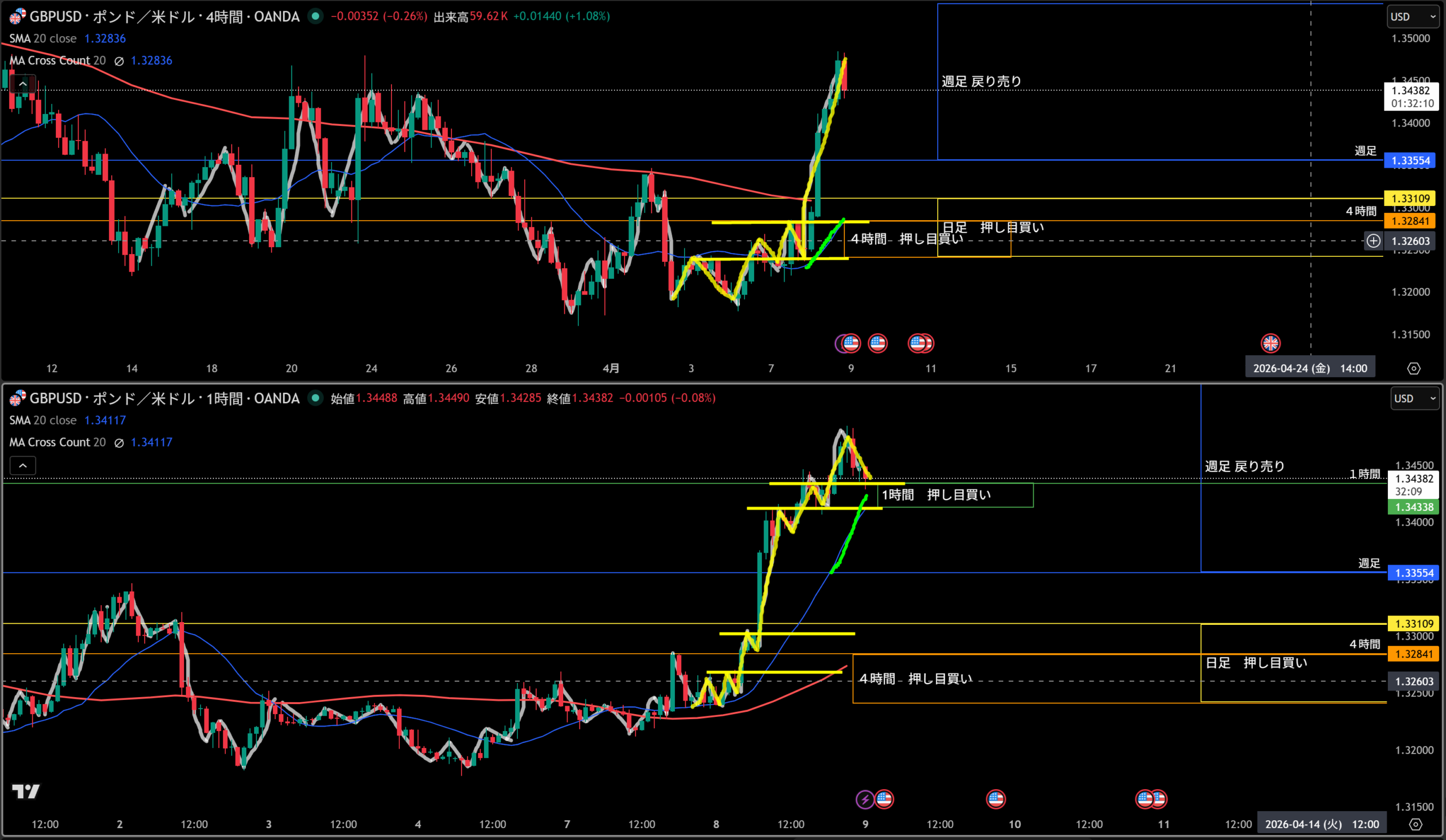Open lower chart settings hexagon icon
This screenshot has width=1446, height=840.
coord(1415,824)
